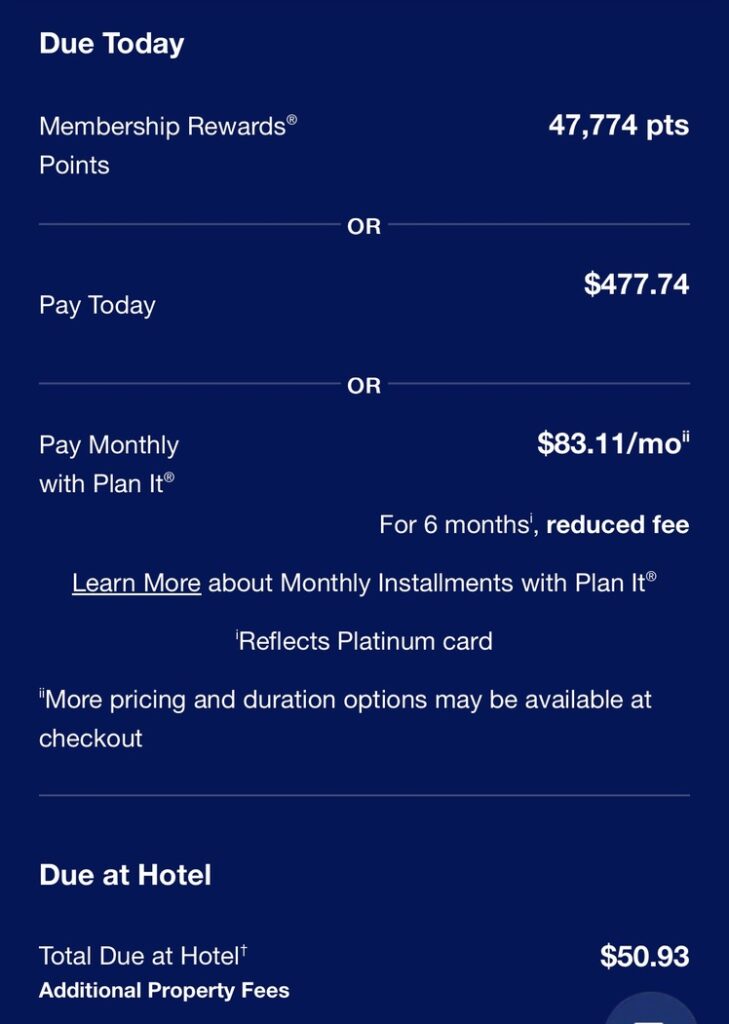Tap the Due at Hotel heading

[x=125, y=875]
